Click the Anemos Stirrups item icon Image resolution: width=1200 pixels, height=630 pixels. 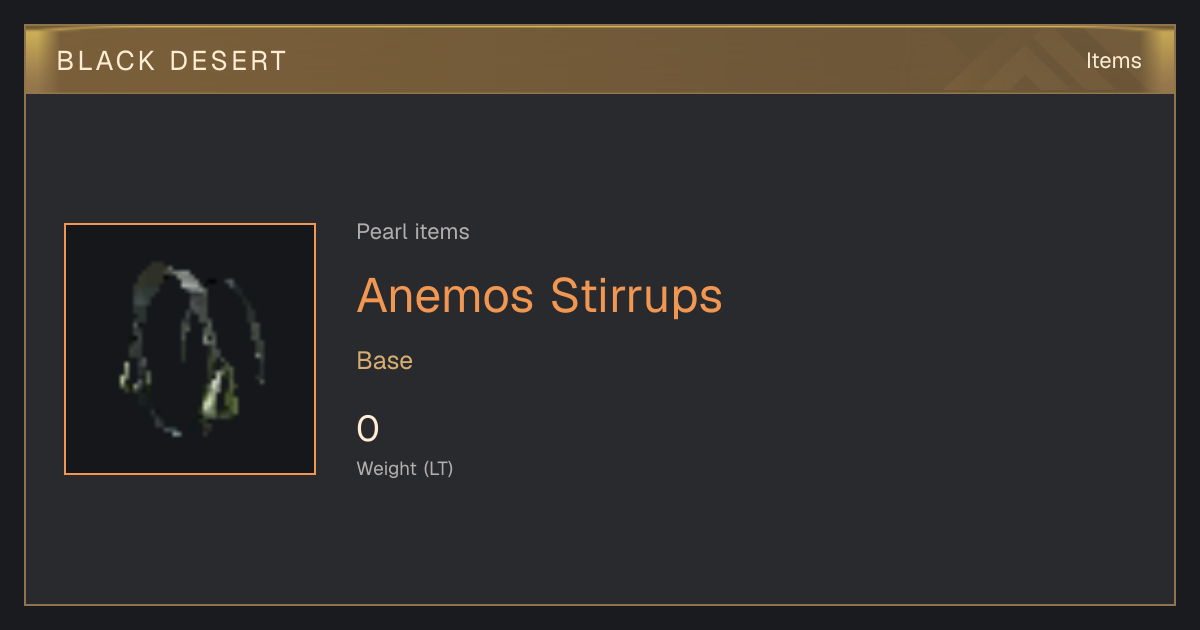[190, 349]
